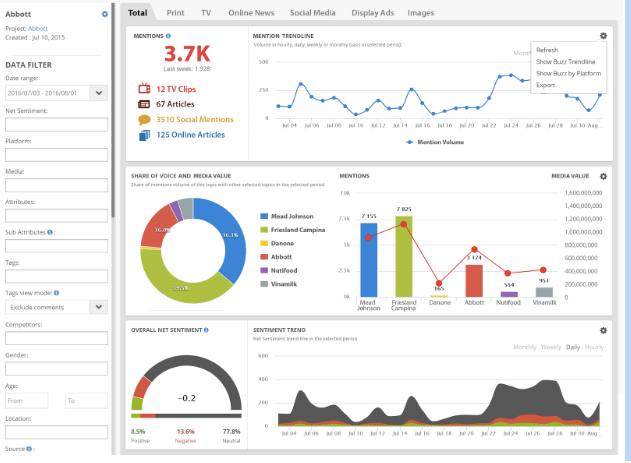This screenshot has height=463, width=631.
Task: Click the Social Mentions speech bubble icon
Action: pyautogui.click(x=144, y=119)
